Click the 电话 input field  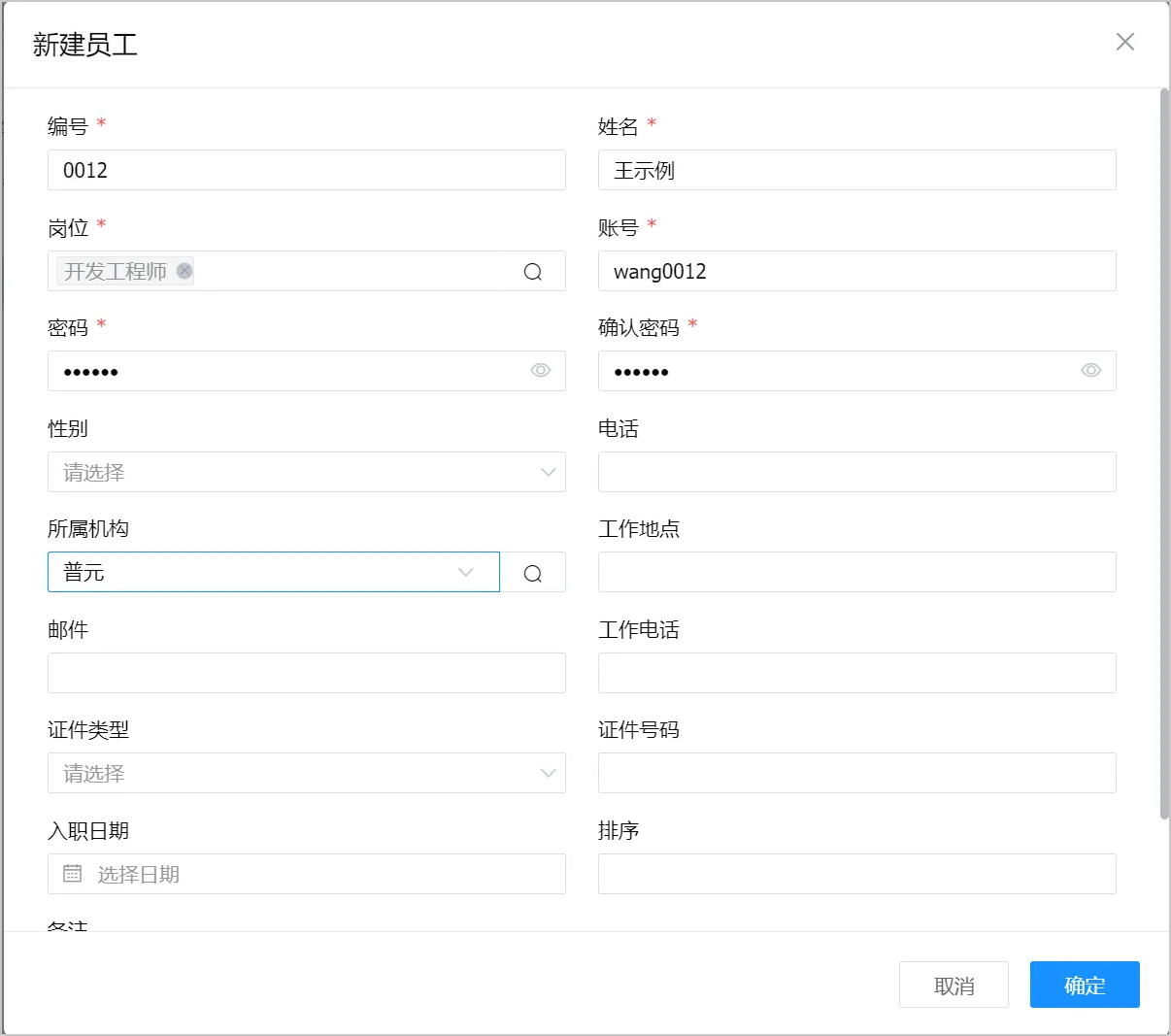click(855, 472)
